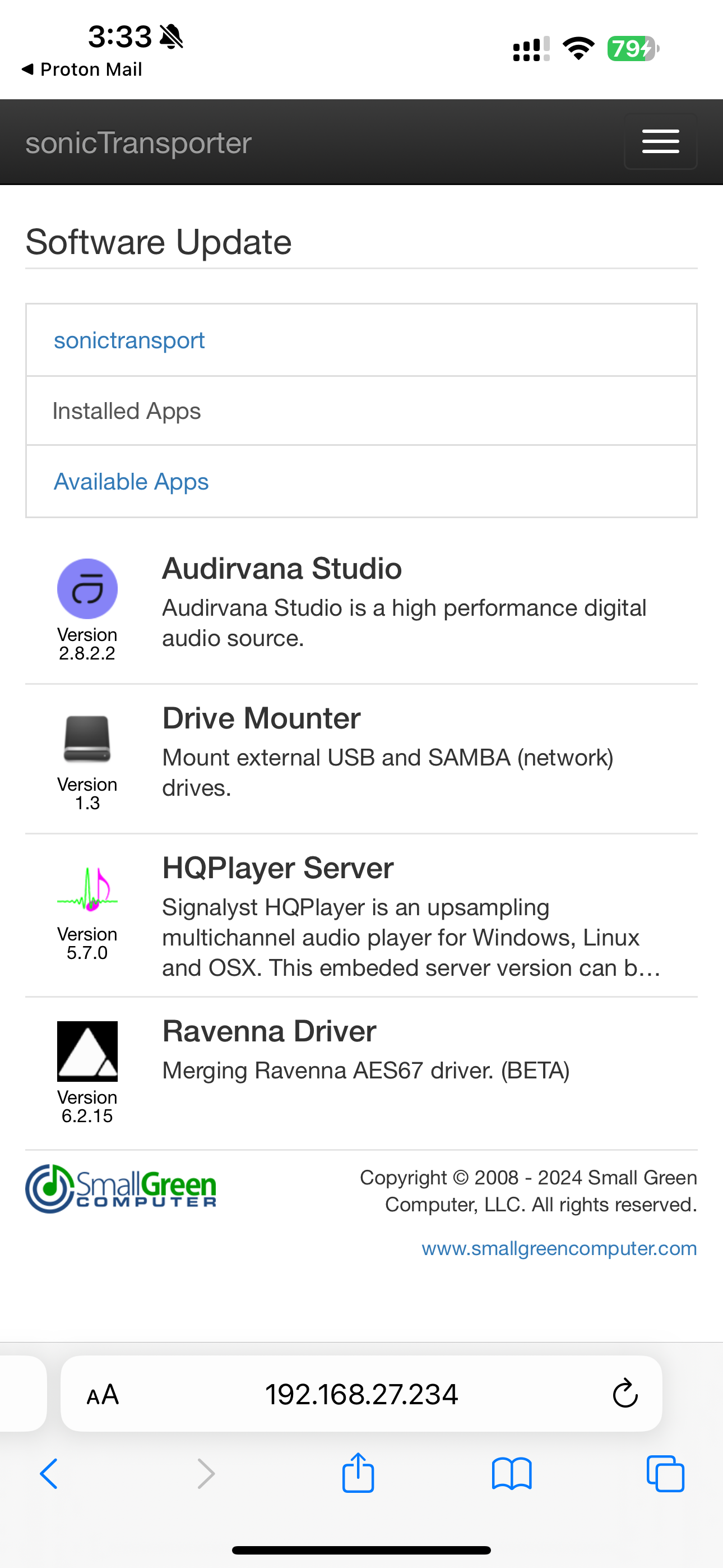Click the Small Green Computer logo
The height and width of the screenshot is (1568, 723).
[x=121, y=1189]
